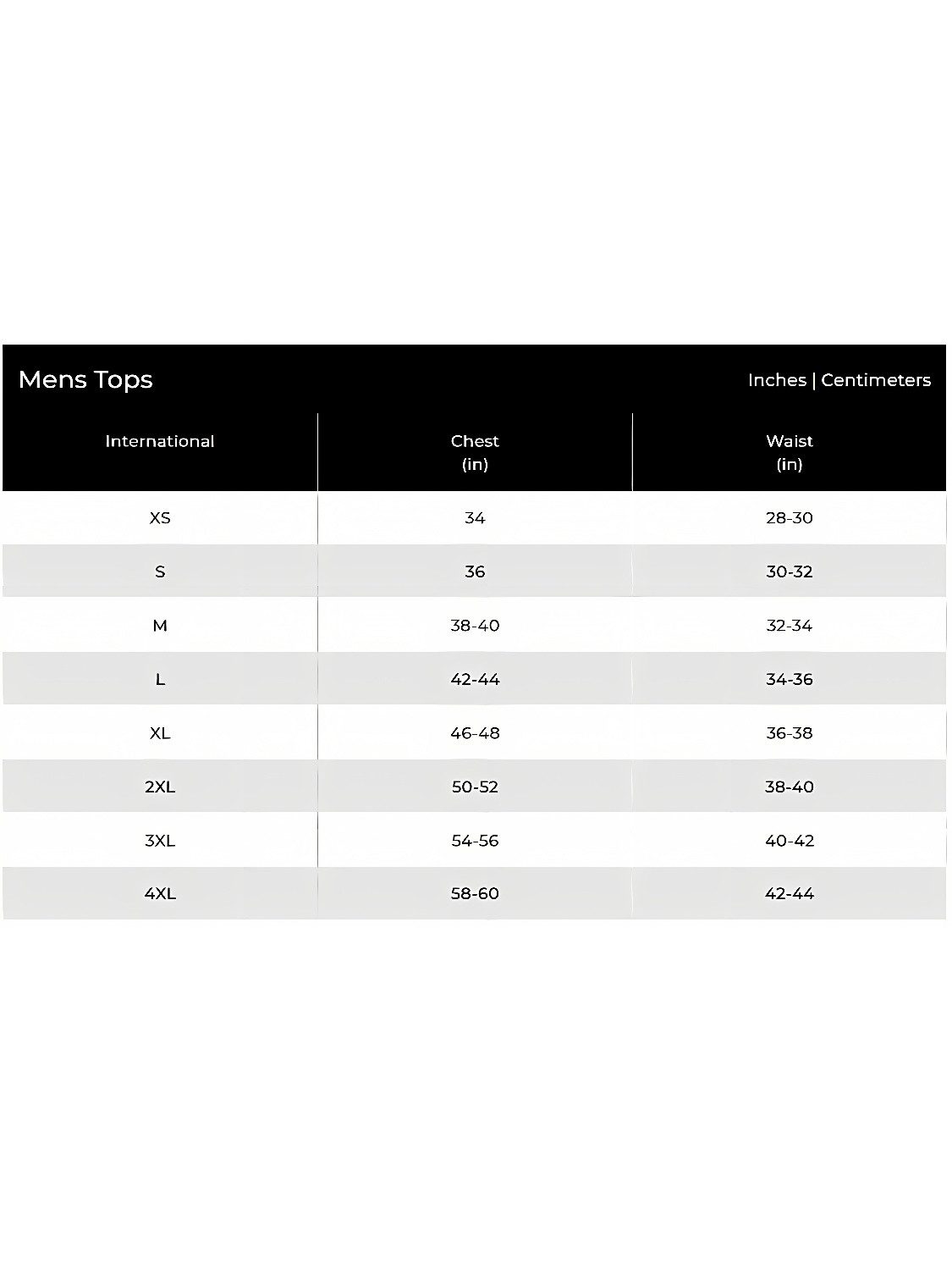The height and width of the screenshot is (1270, 952).
Task: Select the 2XL size row label
Action: (160, 787)
